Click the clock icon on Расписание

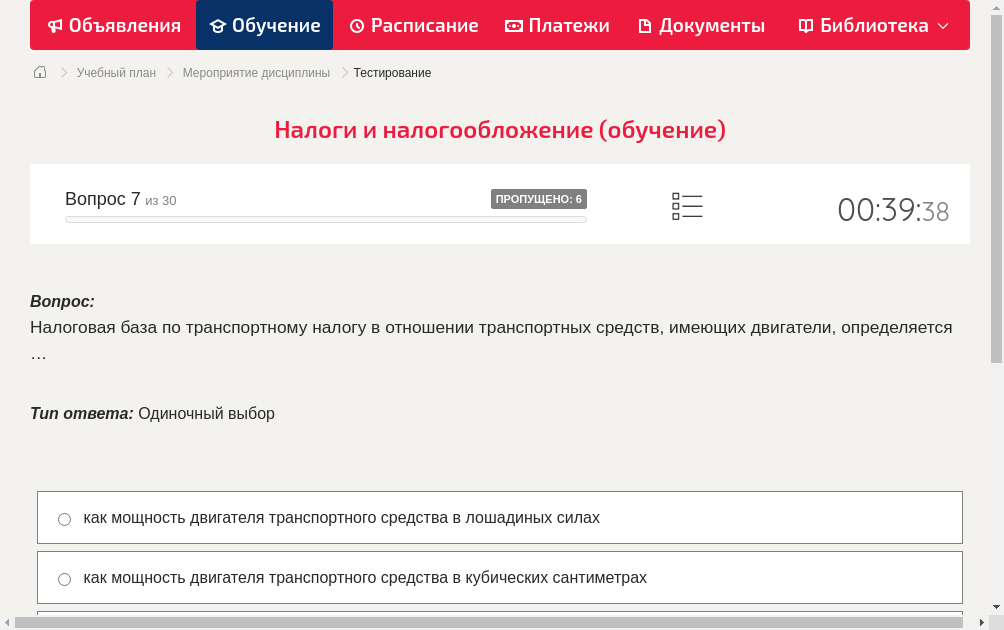[357, 25]
